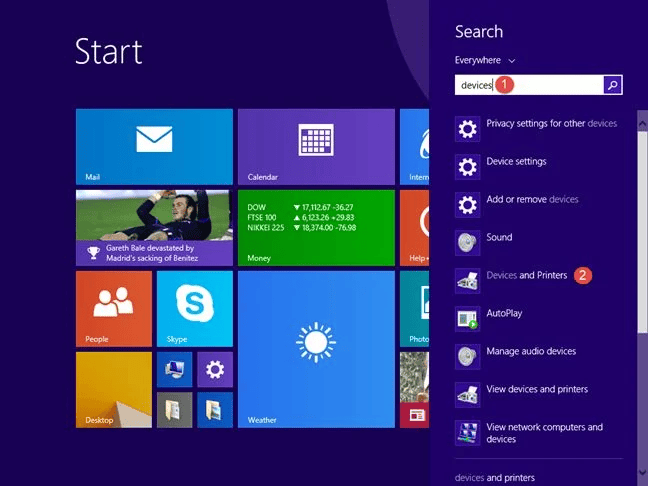Open the Photos tile
The width and height of the screenshot is (648, 486).
[x=415, y=309]
